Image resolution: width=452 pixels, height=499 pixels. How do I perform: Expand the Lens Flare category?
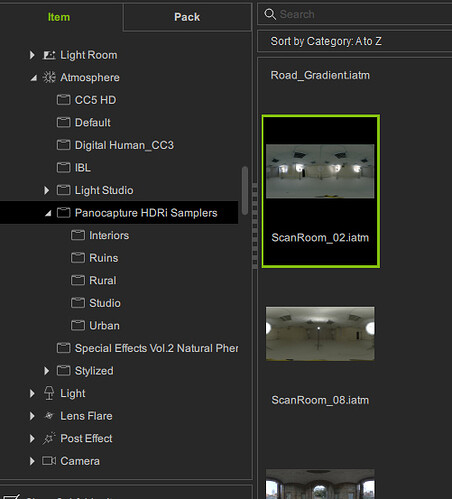click(32, 416)
